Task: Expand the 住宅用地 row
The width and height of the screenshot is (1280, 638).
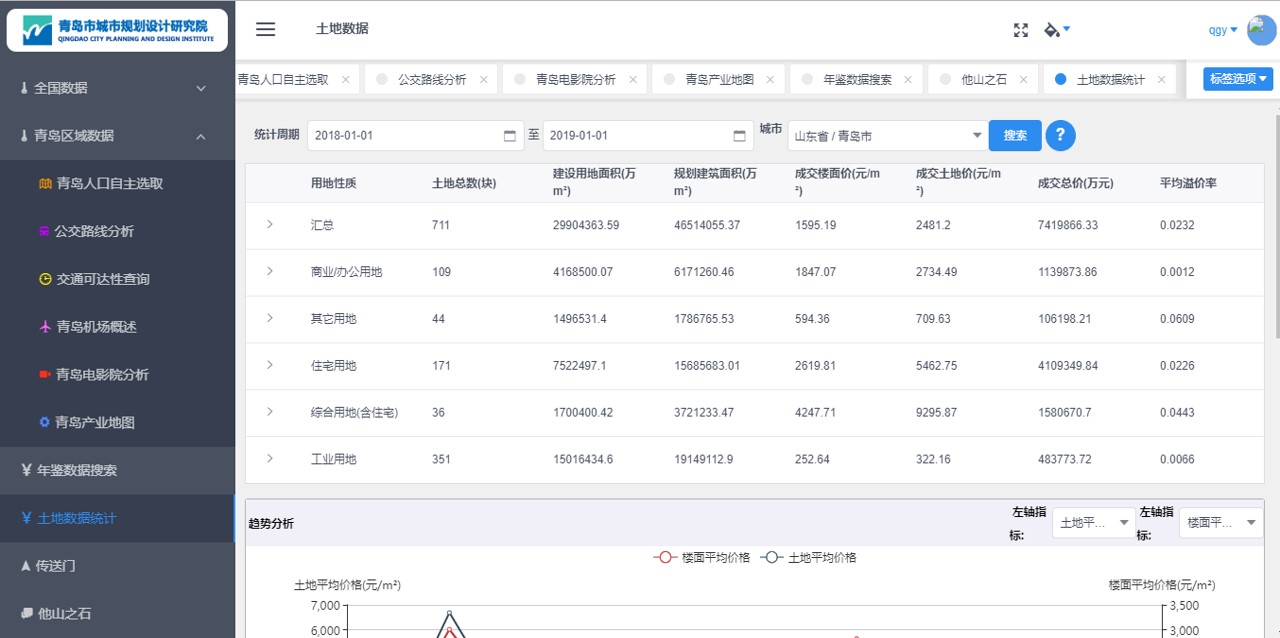Action: point(270,365)
